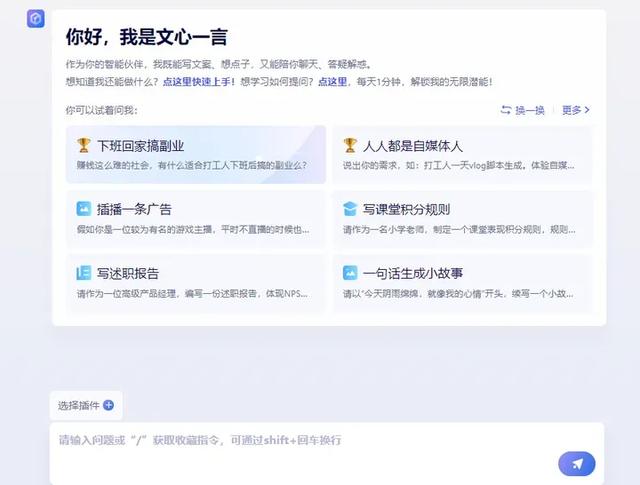Click description 请作为一名小学老师
640x485 pixels.
459,229
